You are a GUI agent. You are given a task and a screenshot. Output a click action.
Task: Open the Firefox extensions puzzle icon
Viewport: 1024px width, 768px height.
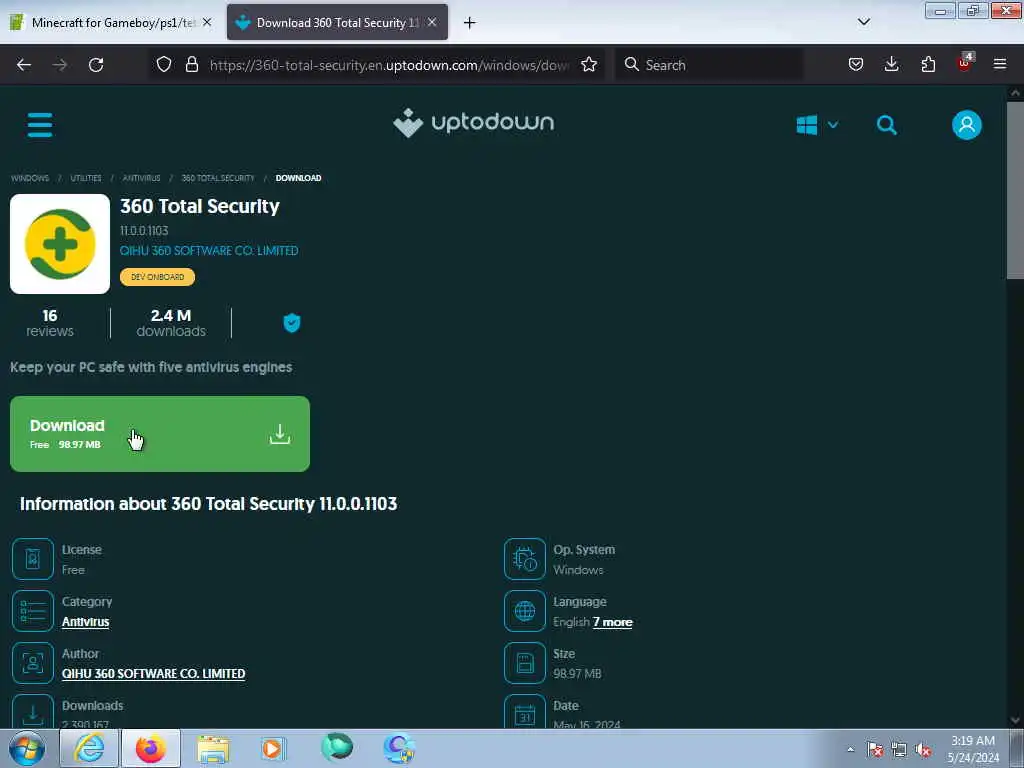[928, 64]
